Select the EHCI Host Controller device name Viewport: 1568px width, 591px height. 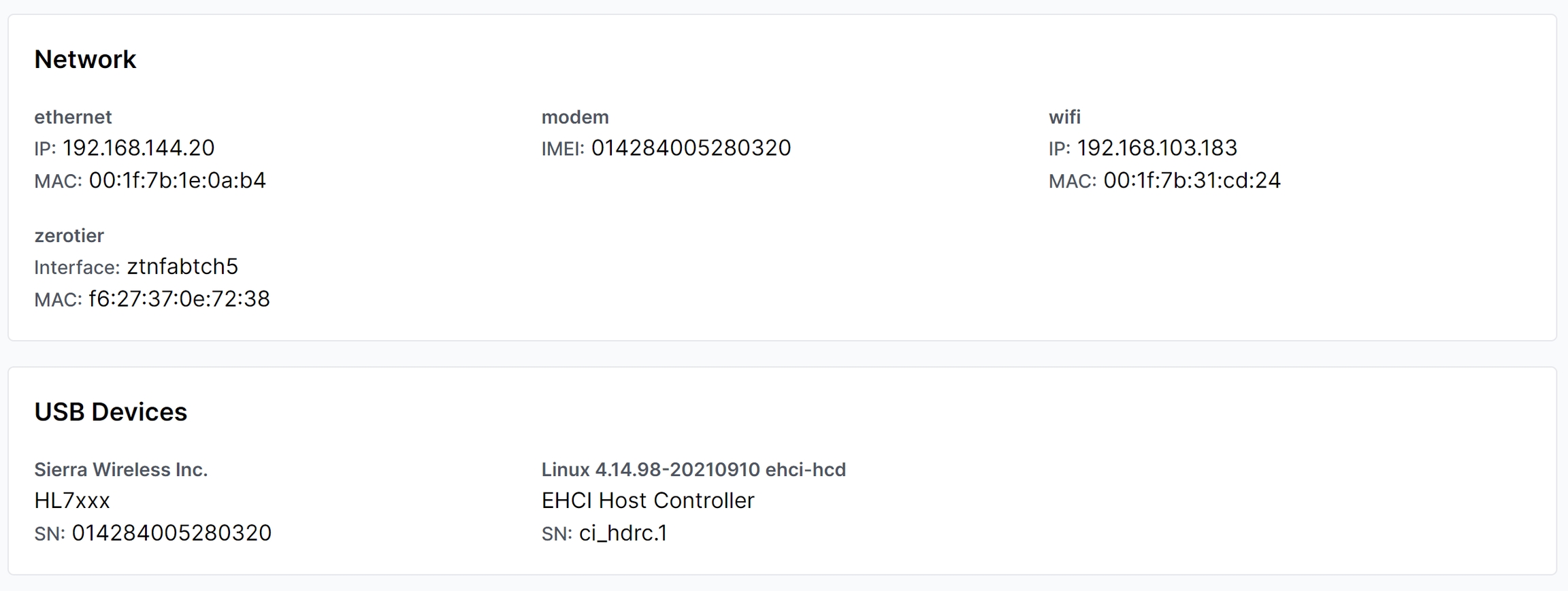click(x=648, y=501)
